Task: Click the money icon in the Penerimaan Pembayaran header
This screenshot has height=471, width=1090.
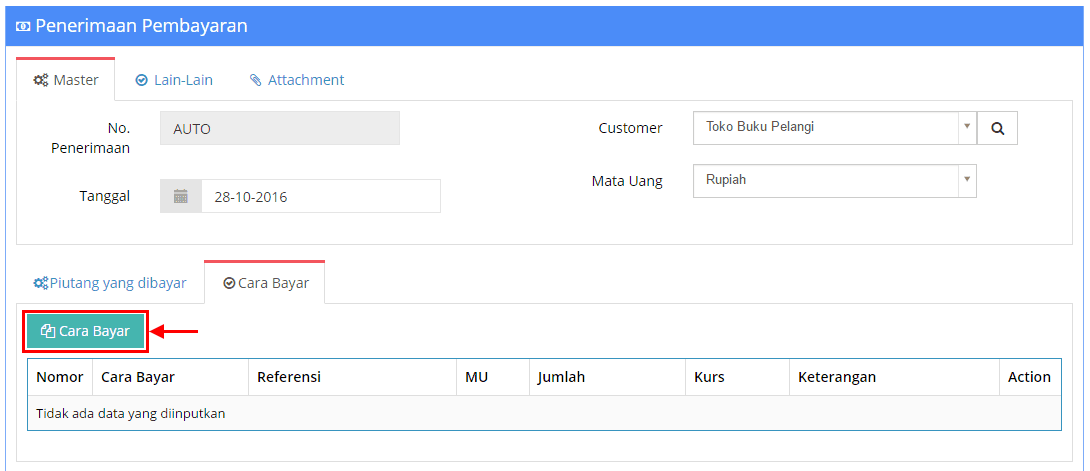Action: (x=23, y=27)
